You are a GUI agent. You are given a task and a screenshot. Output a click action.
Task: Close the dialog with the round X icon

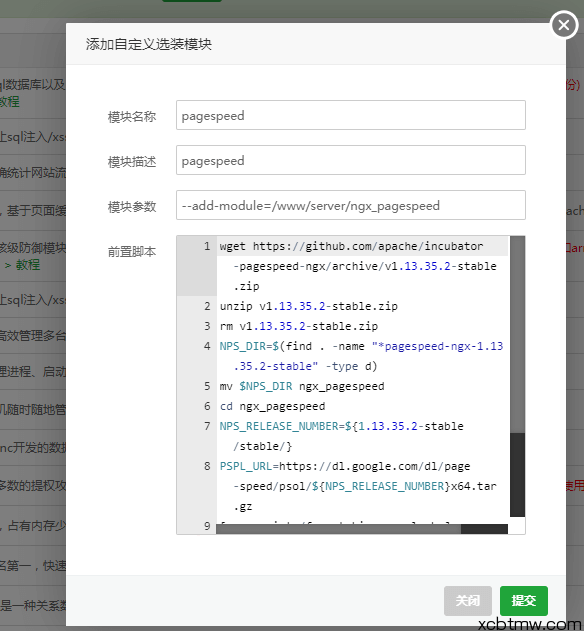point(564,25)
